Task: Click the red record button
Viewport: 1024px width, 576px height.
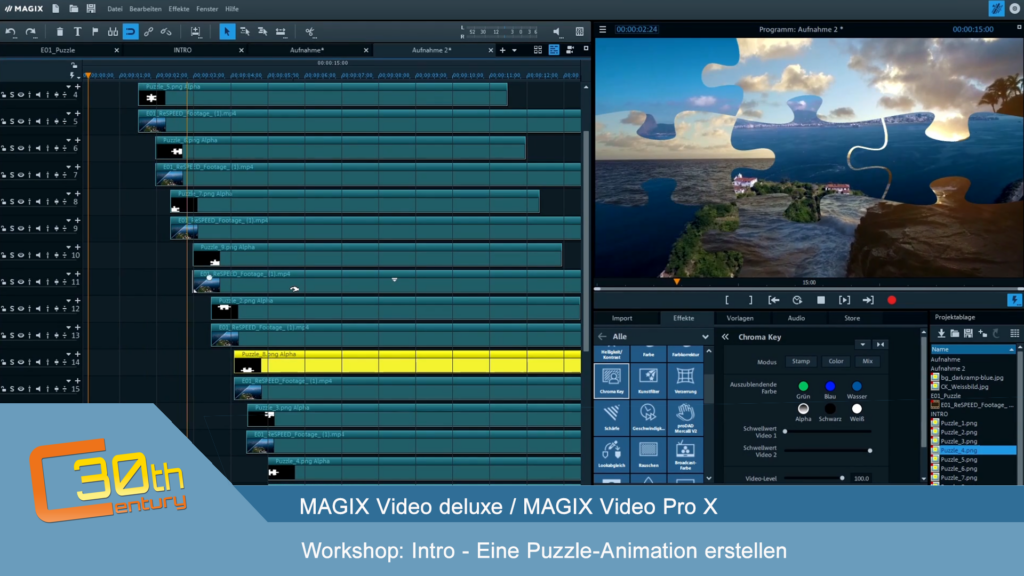Action: point(891,300)
